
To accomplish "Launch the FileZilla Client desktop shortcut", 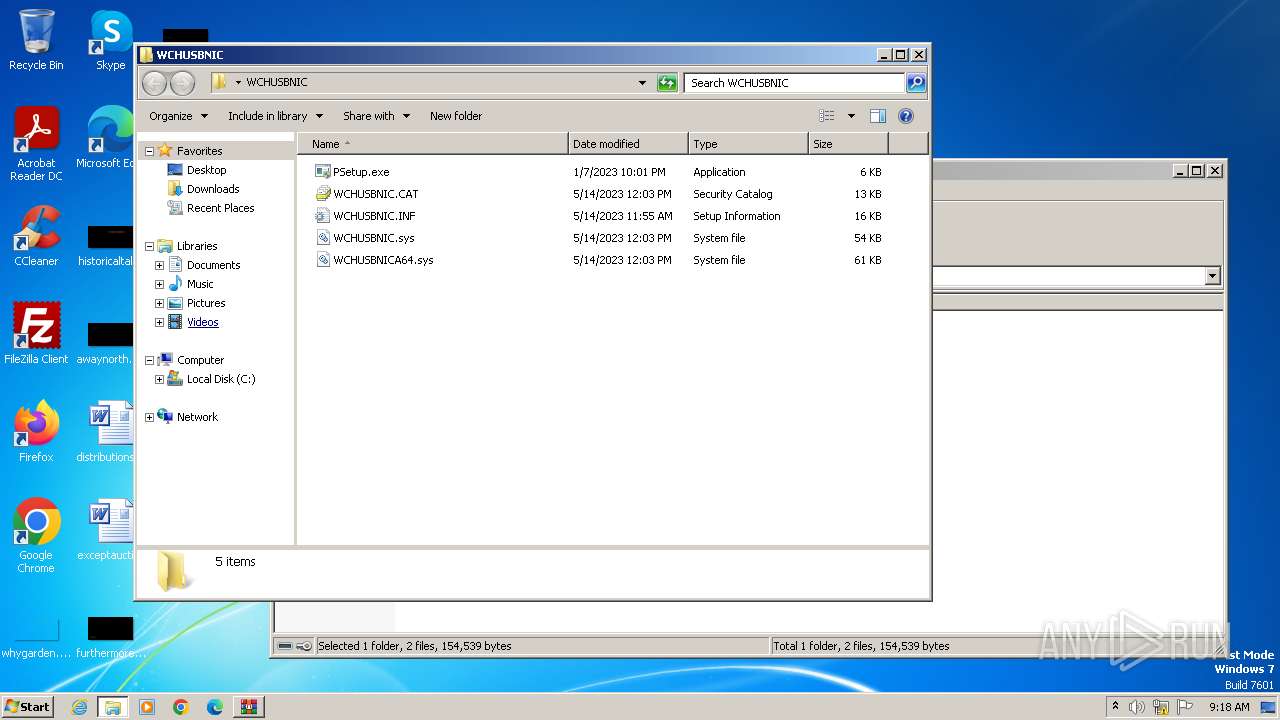I will point(36,333).
